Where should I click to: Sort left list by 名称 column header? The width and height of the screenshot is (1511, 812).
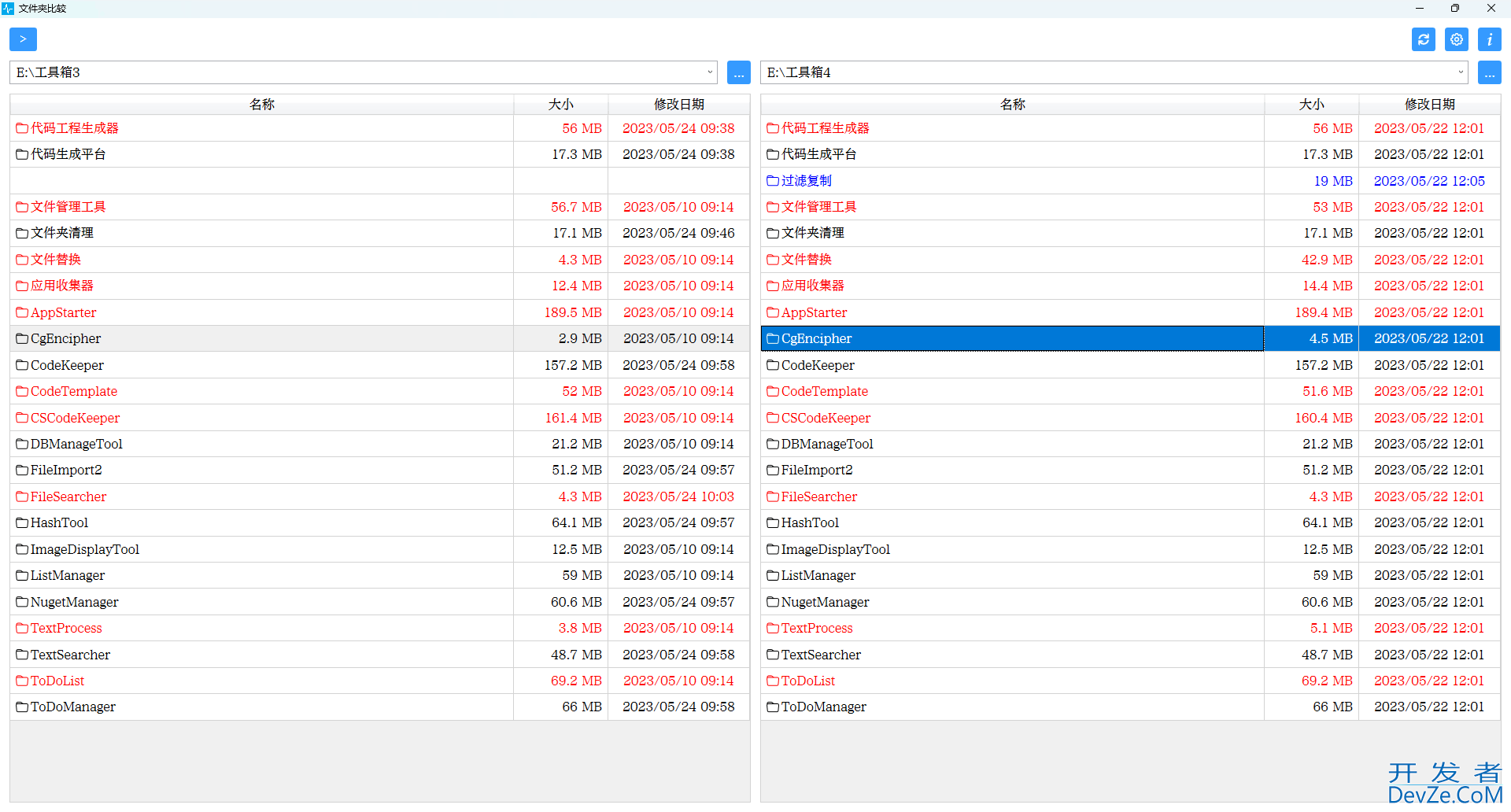pyautogui.click(x=261, y=105)
